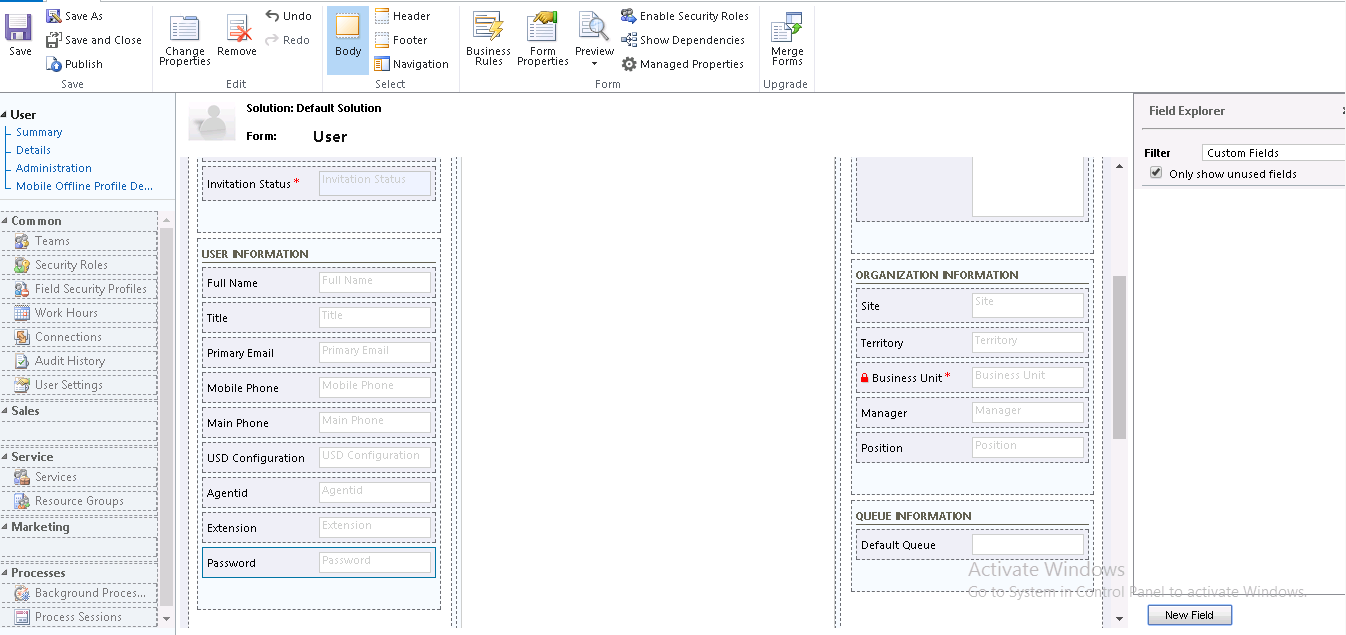
Task: Open the Summary tab link
Action: [x=39, y=132]
